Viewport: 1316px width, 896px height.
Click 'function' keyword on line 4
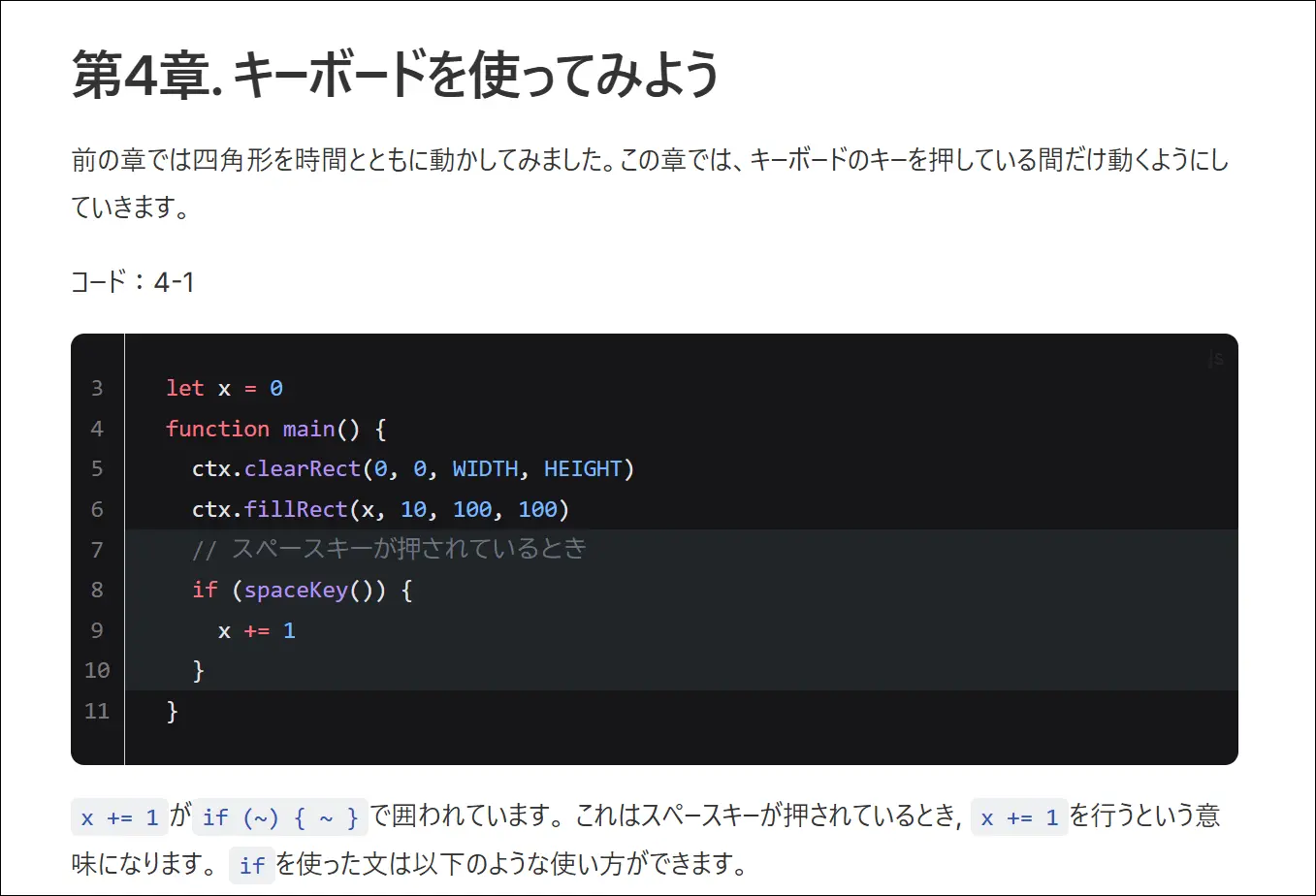pos(217,429)
